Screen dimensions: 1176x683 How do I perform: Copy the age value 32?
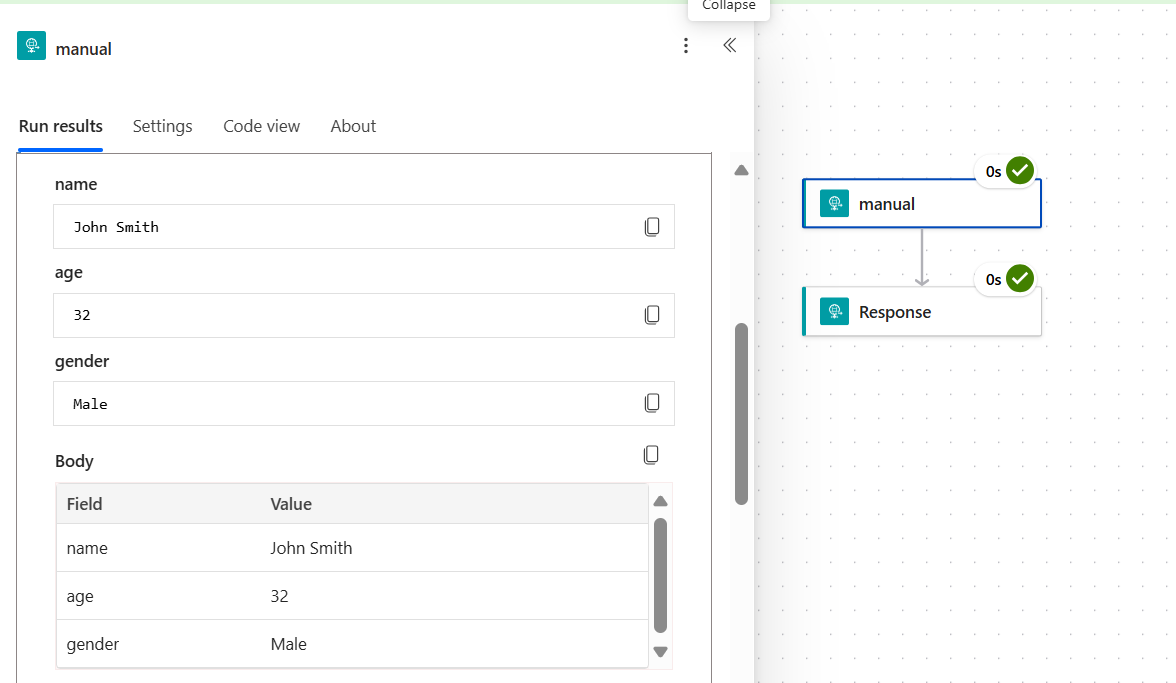pyautogui.click(x=652, y=315)
